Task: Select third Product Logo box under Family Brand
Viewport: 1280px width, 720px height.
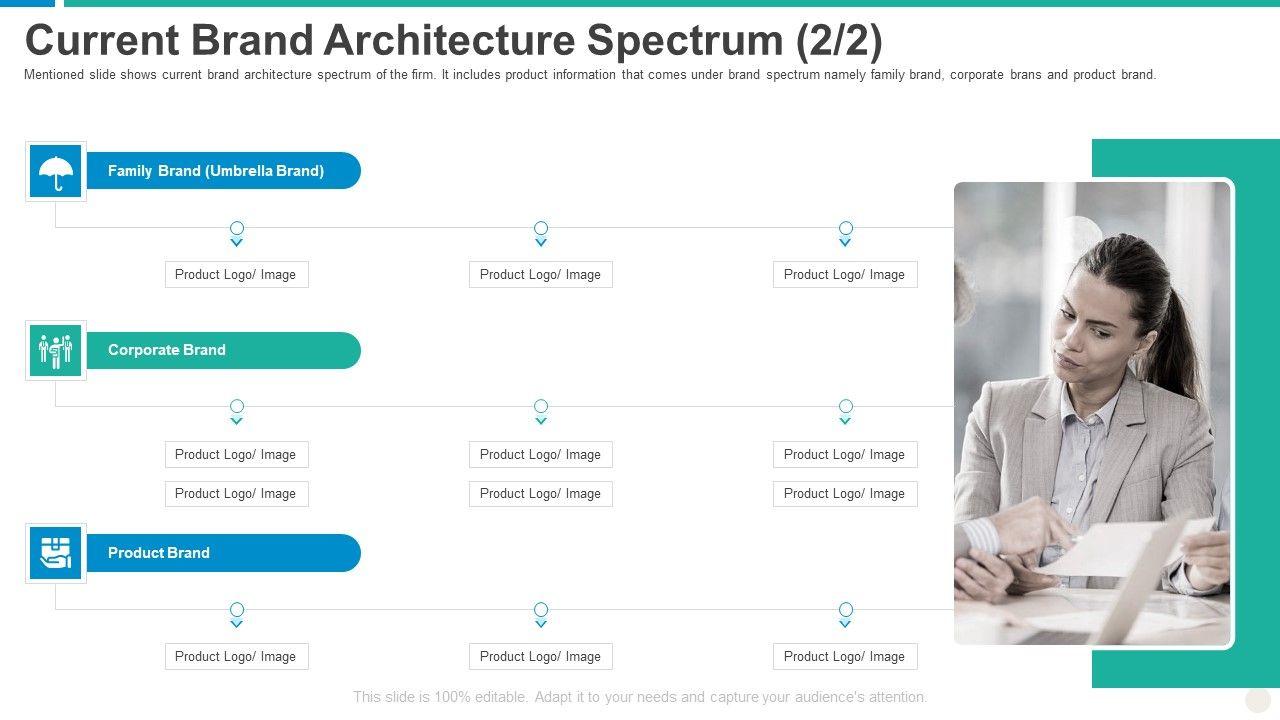Action: coord(845,275)
